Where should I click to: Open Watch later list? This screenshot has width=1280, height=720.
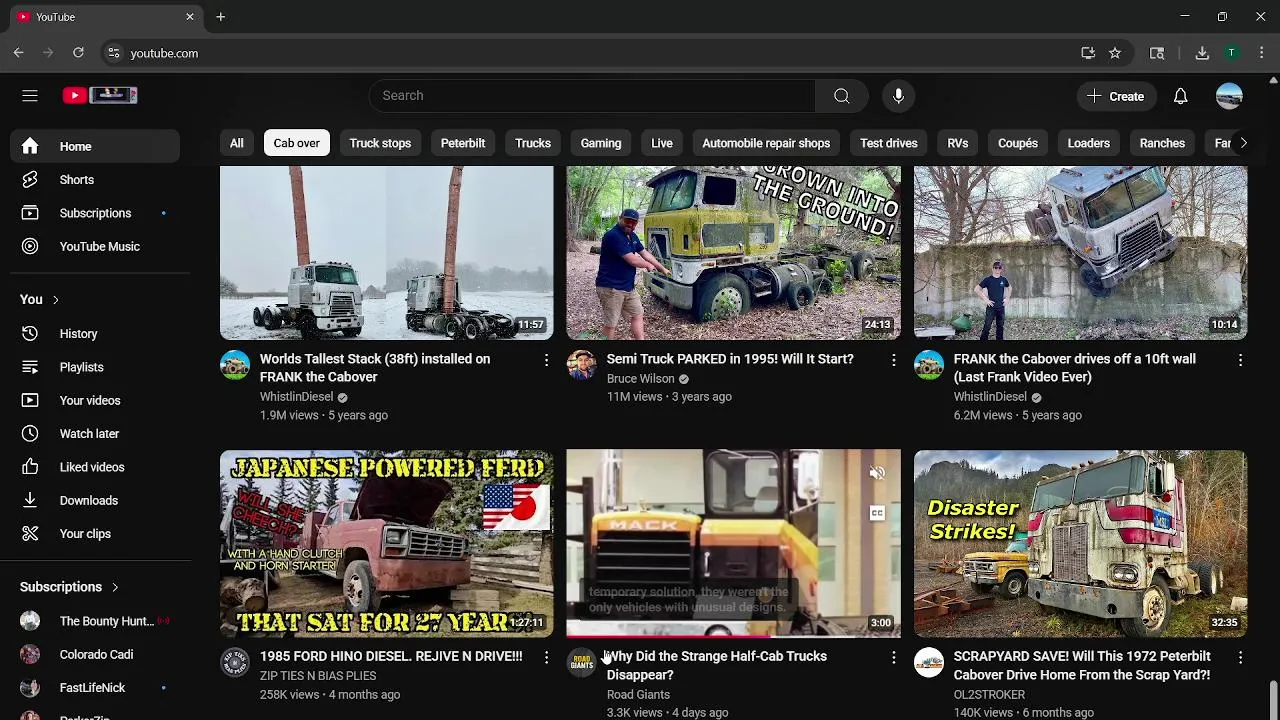pyautogui.click(x=95, y=434)
